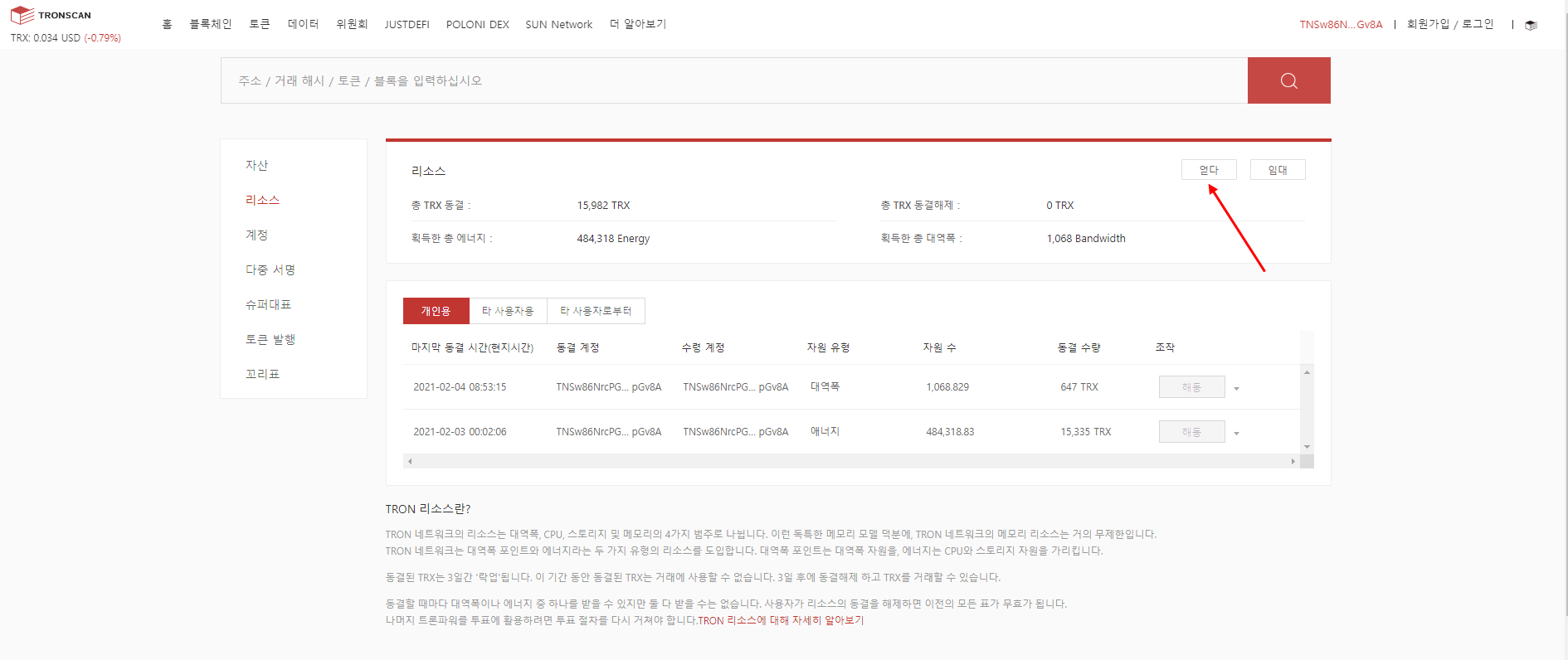This screenshot has height=660, width=1568.
Task: Select the 개인용 tab
Action: 436,311
